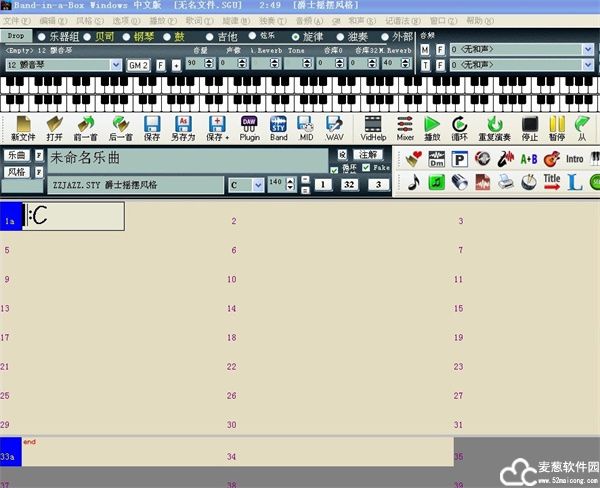Click the heart favorites icon
This screenshot has width=600, height=488.
coord(413,159)
